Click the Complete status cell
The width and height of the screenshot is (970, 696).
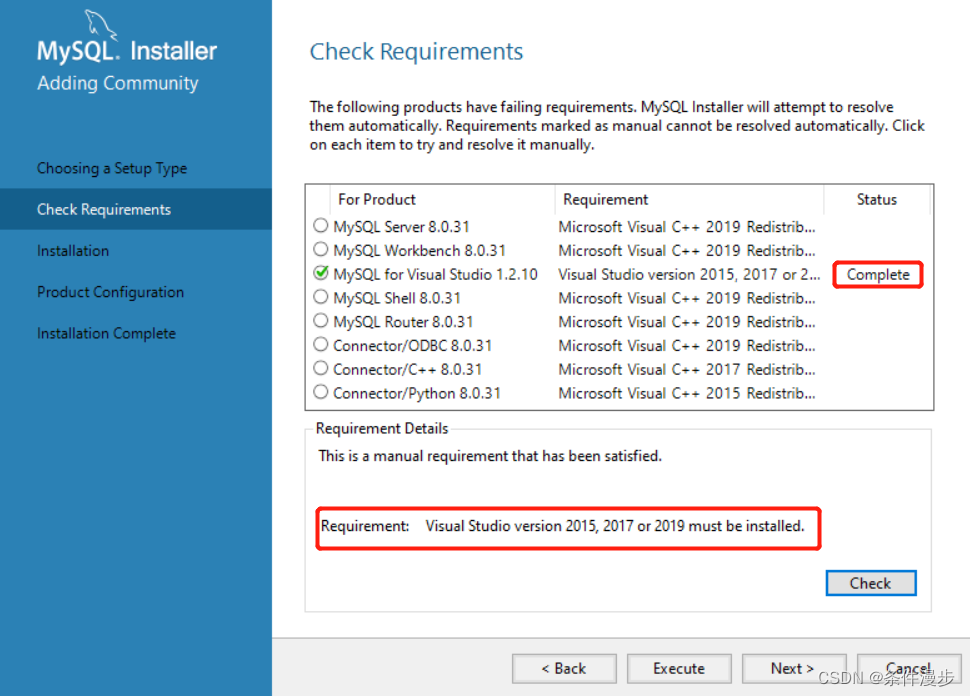[878, 275]
